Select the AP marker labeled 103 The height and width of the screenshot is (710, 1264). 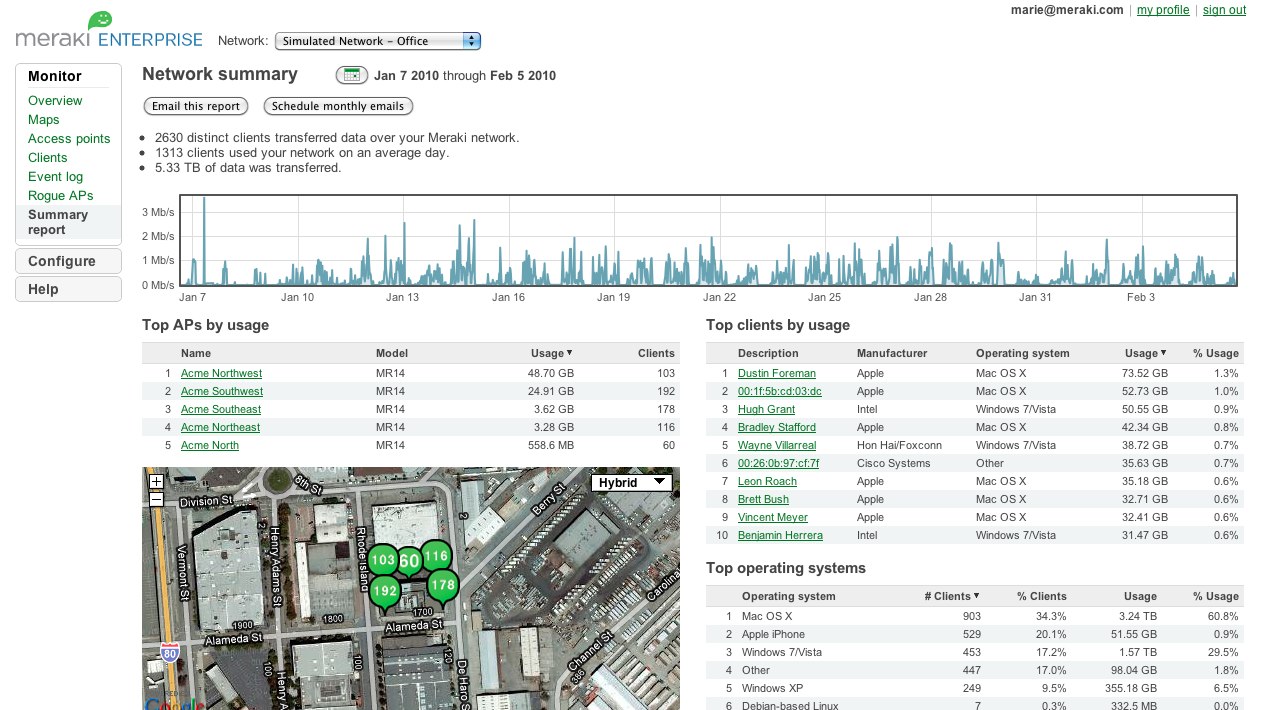383,561
